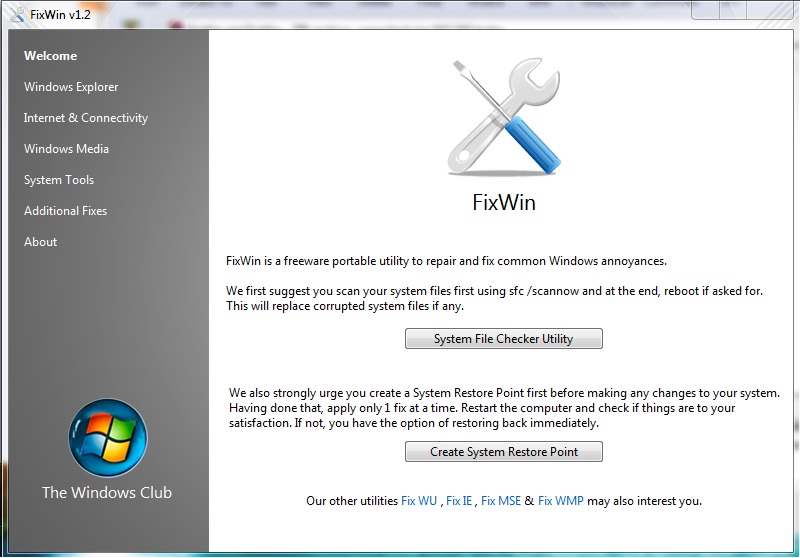Open the About page

[40, 242]
